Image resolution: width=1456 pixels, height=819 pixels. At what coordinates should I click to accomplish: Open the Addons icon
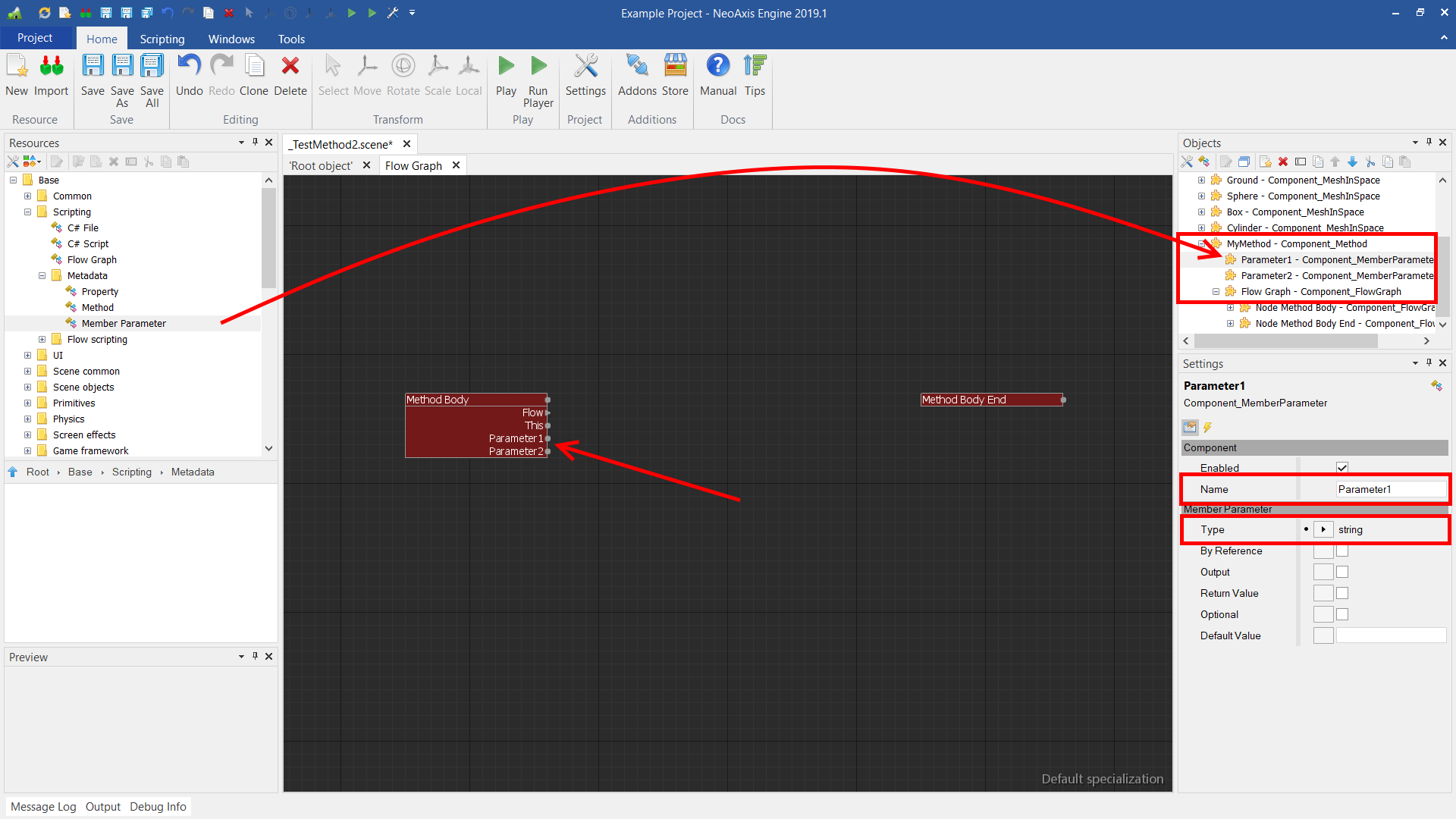[637, 67]
